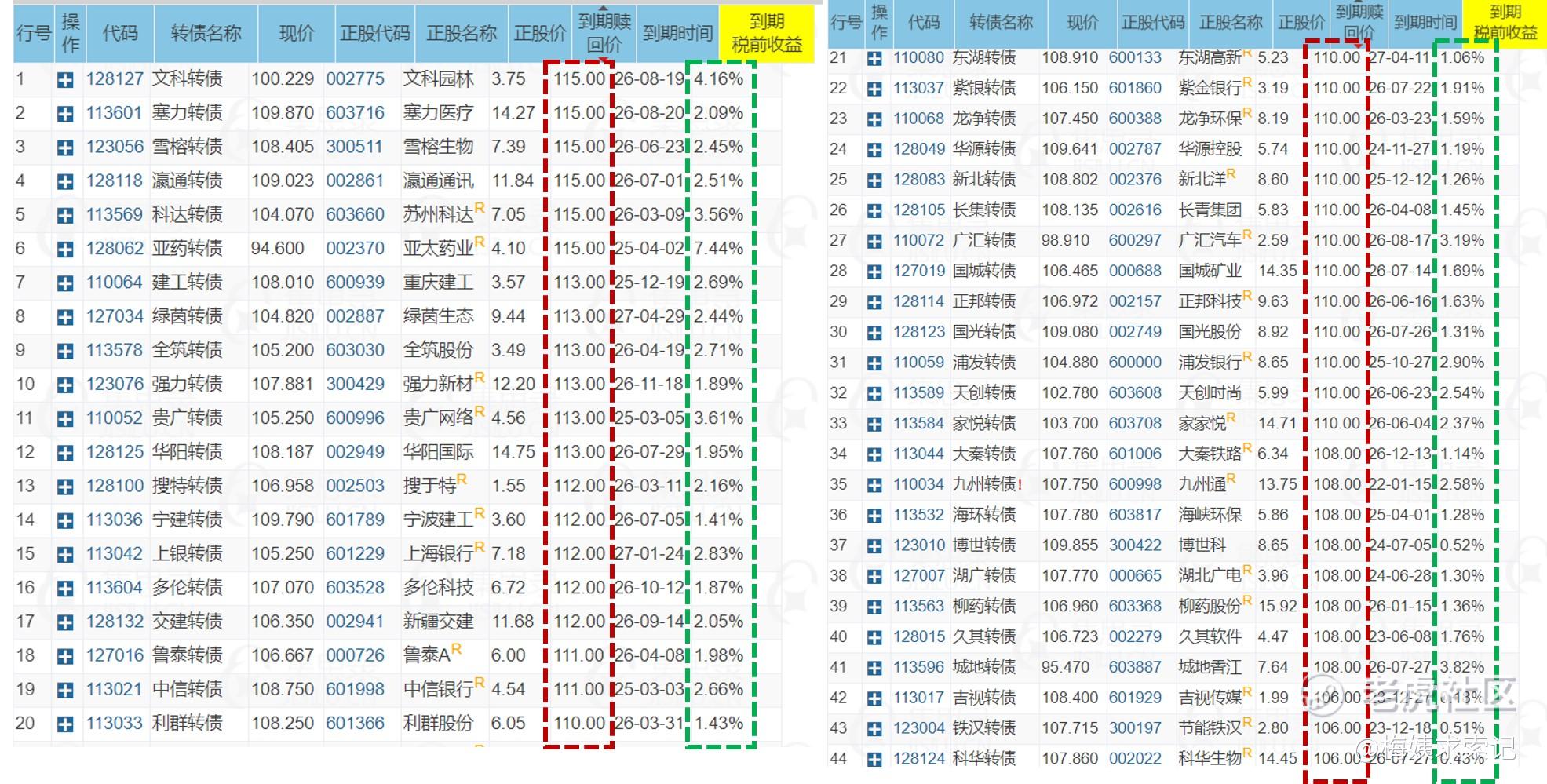Select stock name 浦发银行

1210,363
